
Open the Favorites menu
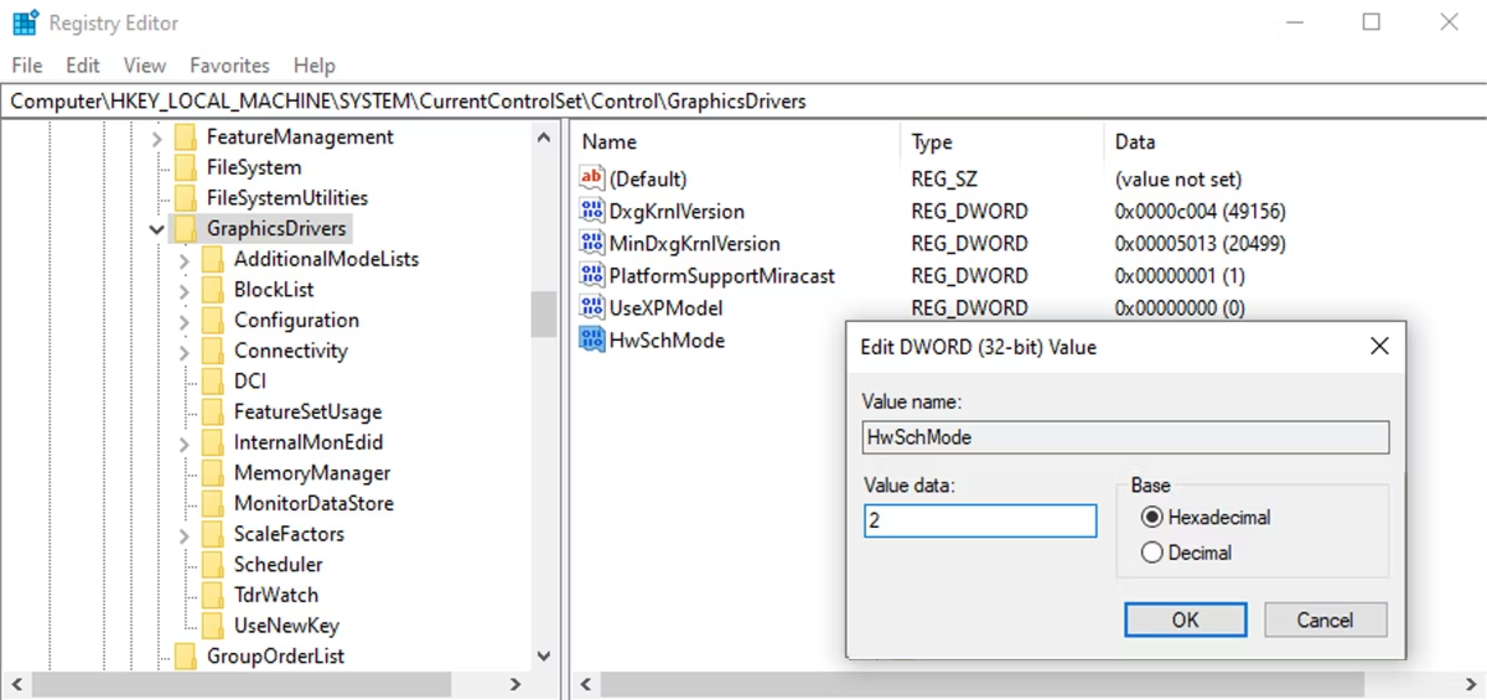(229, 65)
